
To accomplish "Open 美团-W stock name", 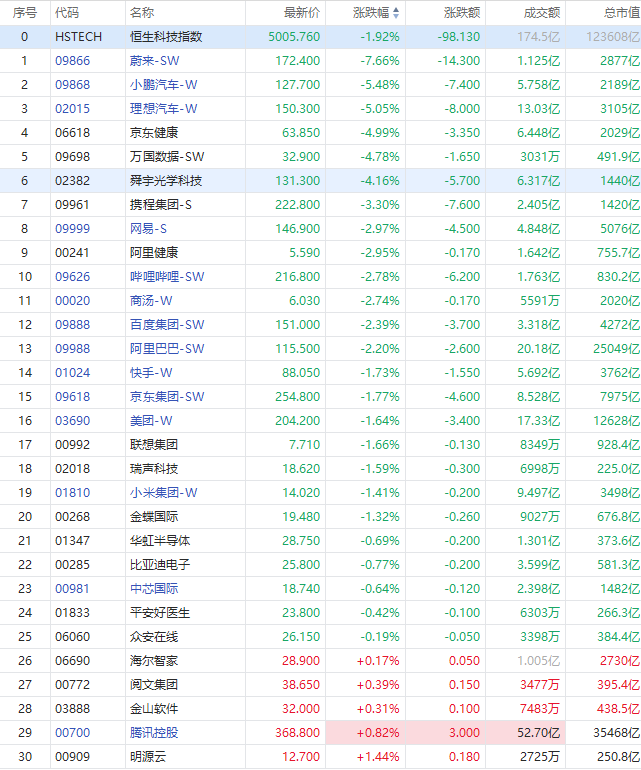I will click(151, 421).
